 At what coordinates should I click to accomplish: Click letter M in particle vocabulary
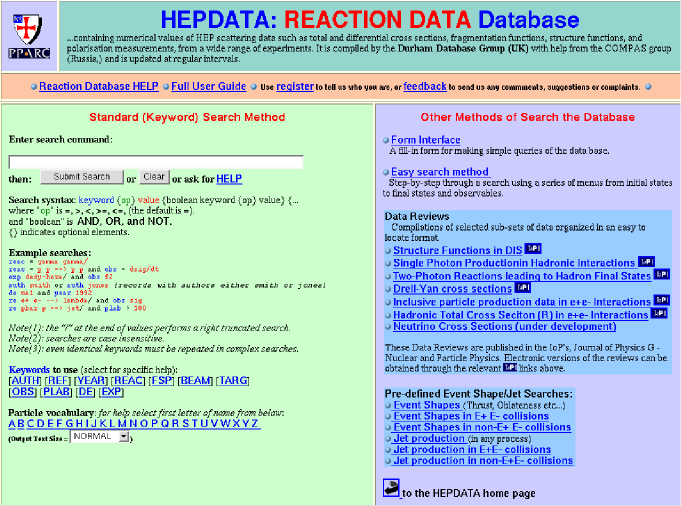122,423
